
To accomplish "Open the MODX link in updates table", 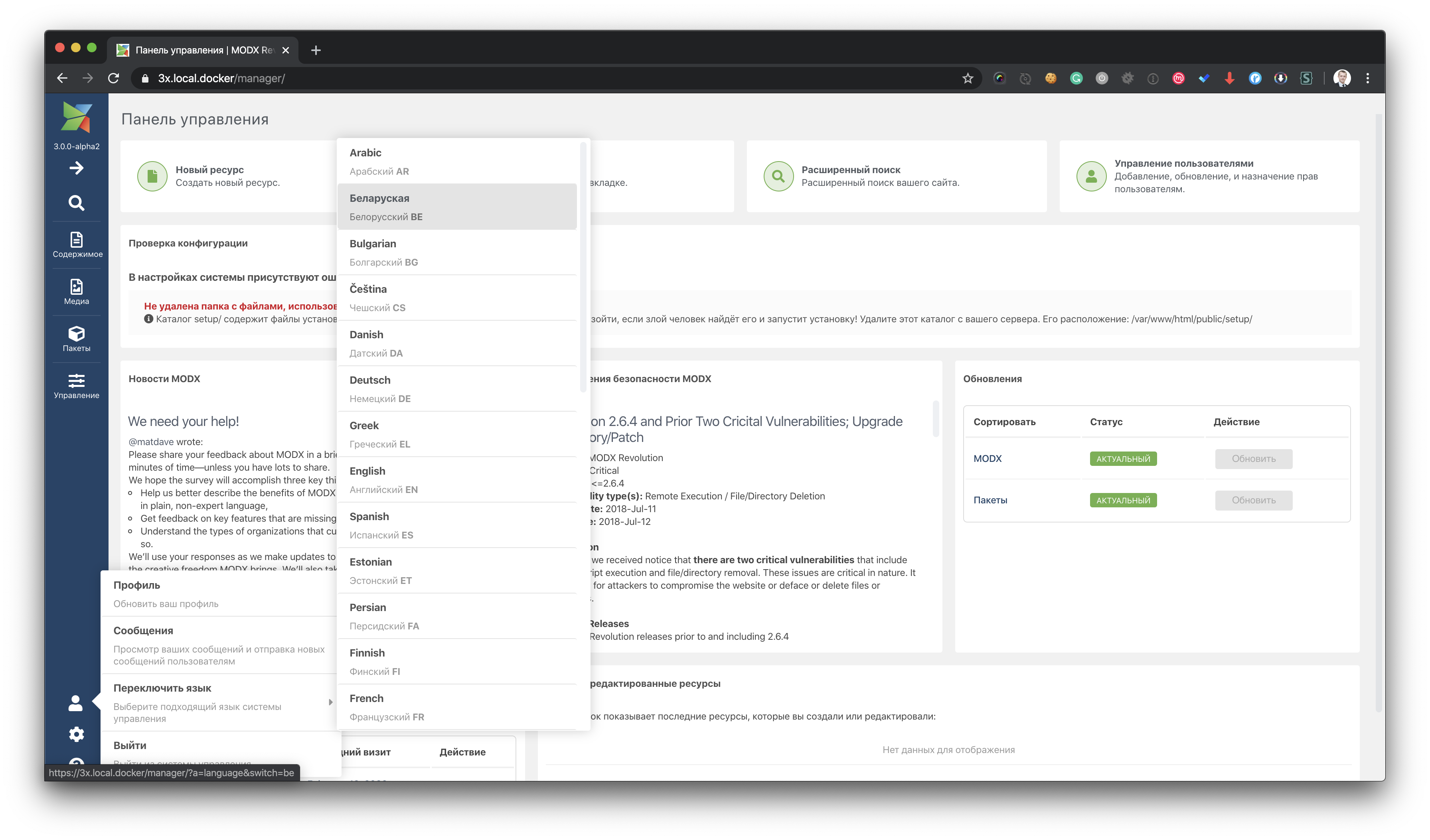I will [988, 458].
